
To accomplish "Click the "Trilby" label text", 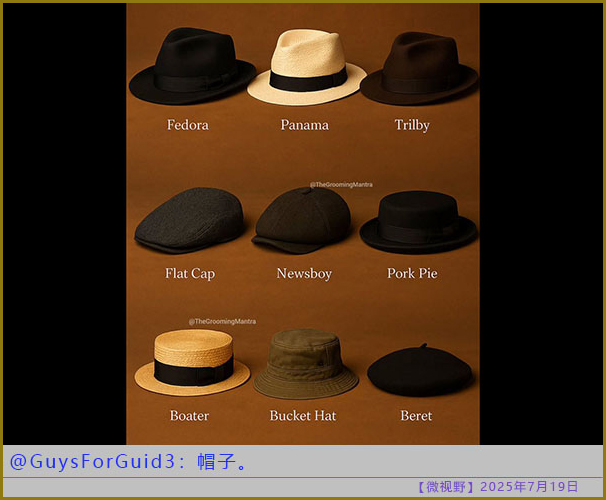I will (x=412, y=125).
